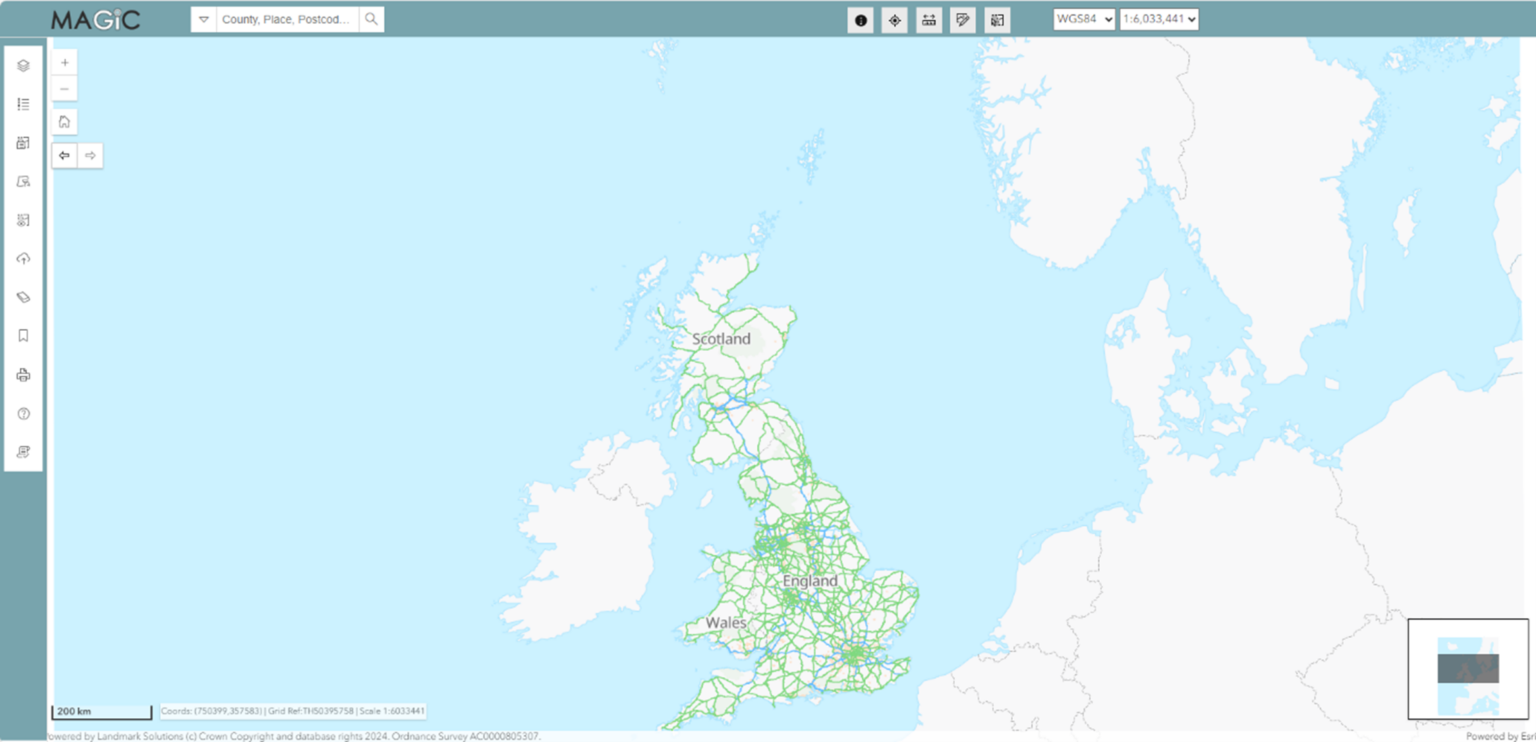Return to default extent with Home button
The width and height of the screenshot is (1536, 742).
tap(64, 121)
